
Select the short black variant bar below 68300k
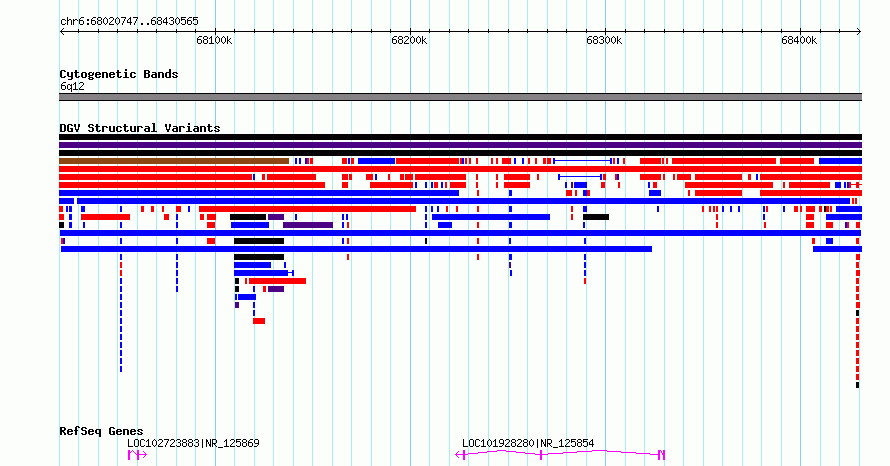[596, 217]
